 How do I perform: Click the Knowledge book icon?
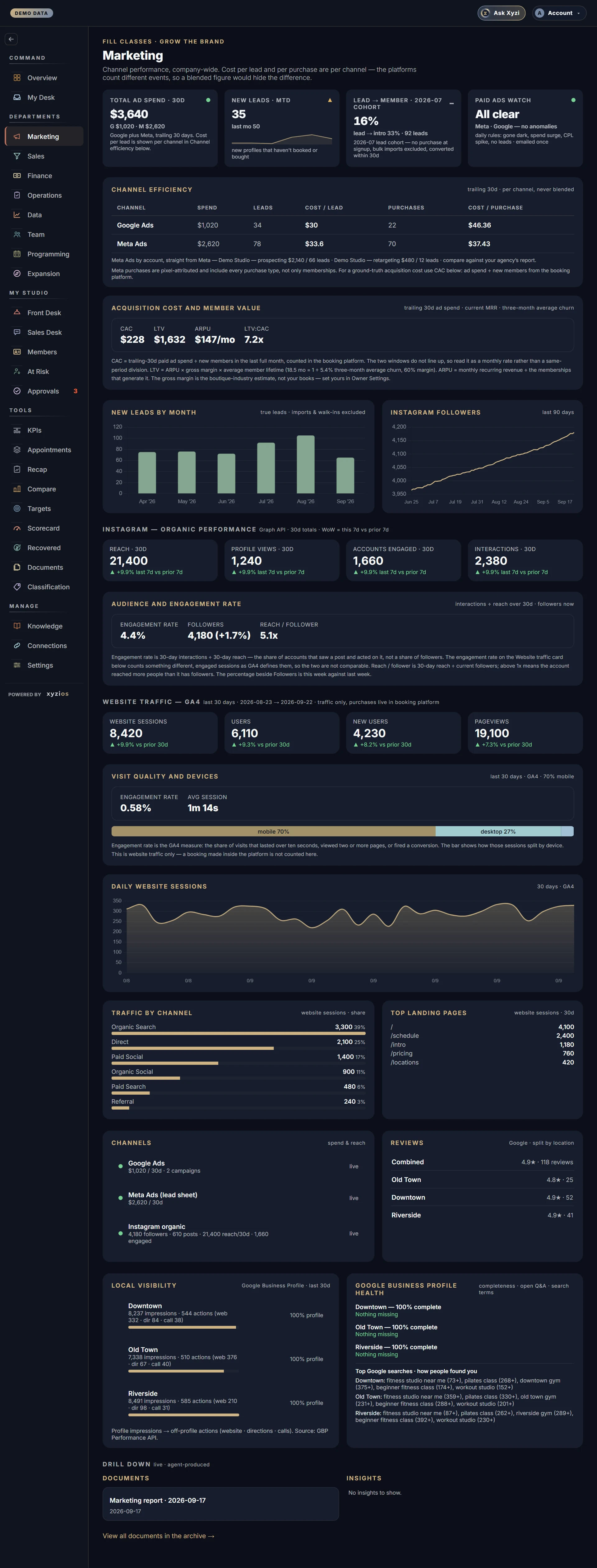(17, 626)
